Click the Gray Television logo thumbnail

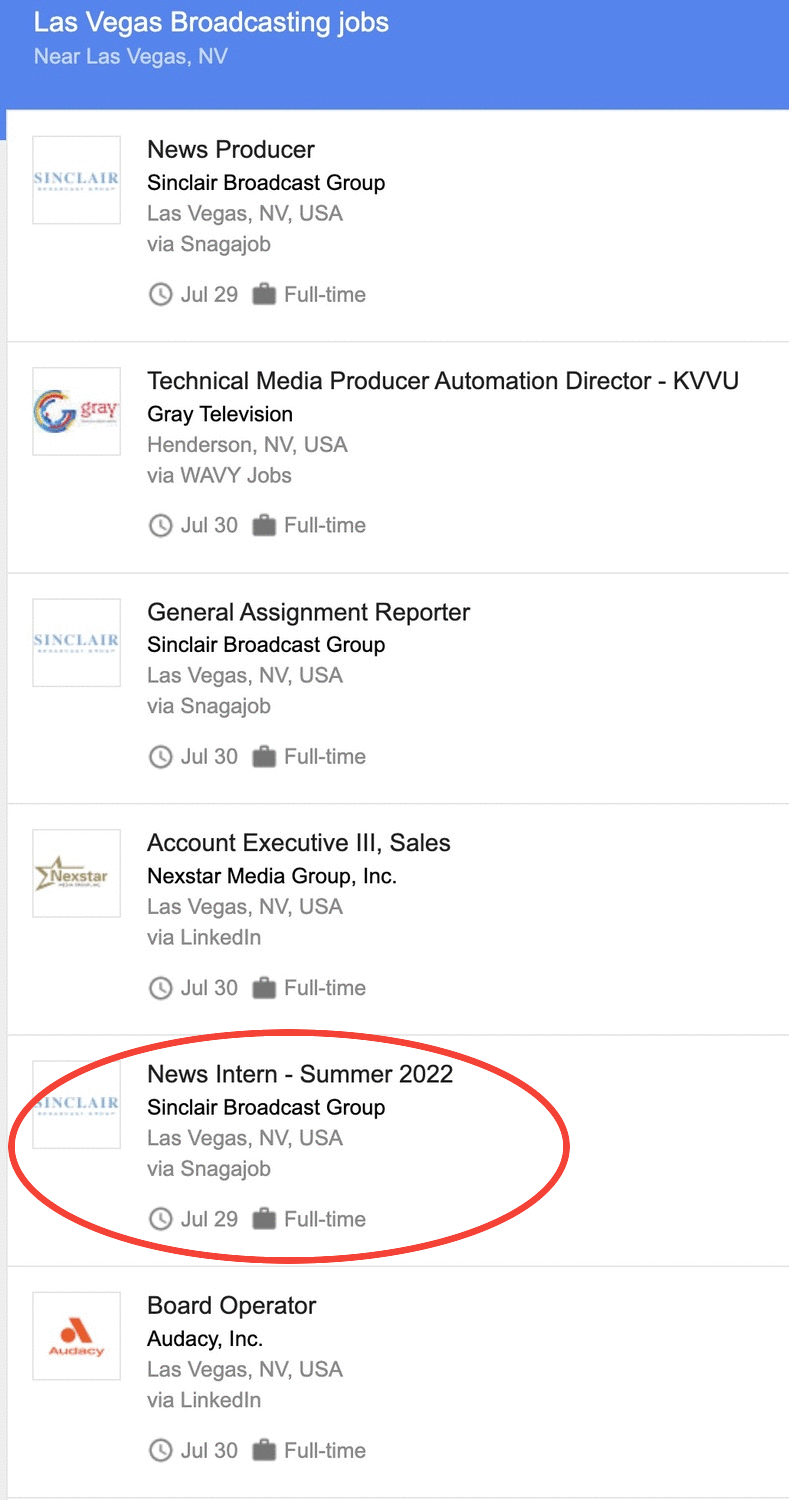click(x=77, y=411)
